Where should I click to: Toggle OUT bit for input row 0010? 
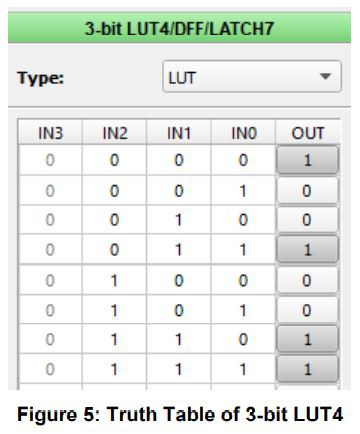[x=307, y=220]
